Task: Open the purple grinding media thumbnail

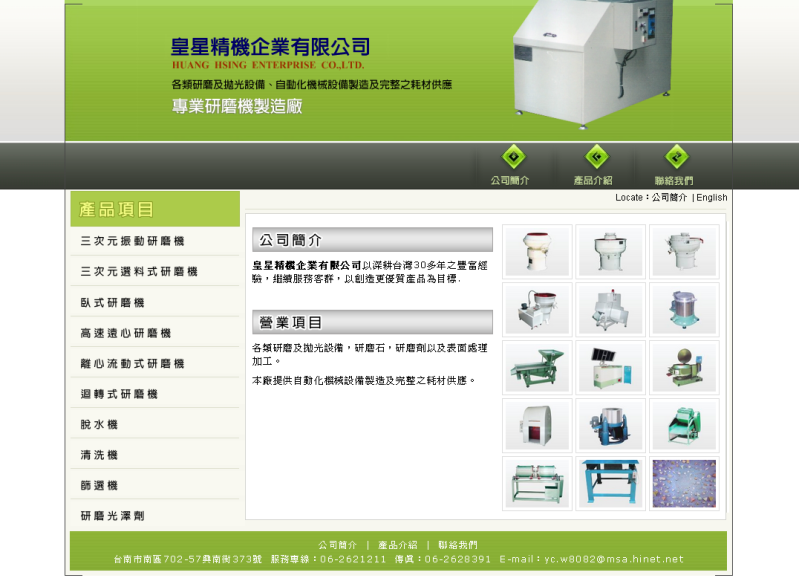Action: coord(684,483)
